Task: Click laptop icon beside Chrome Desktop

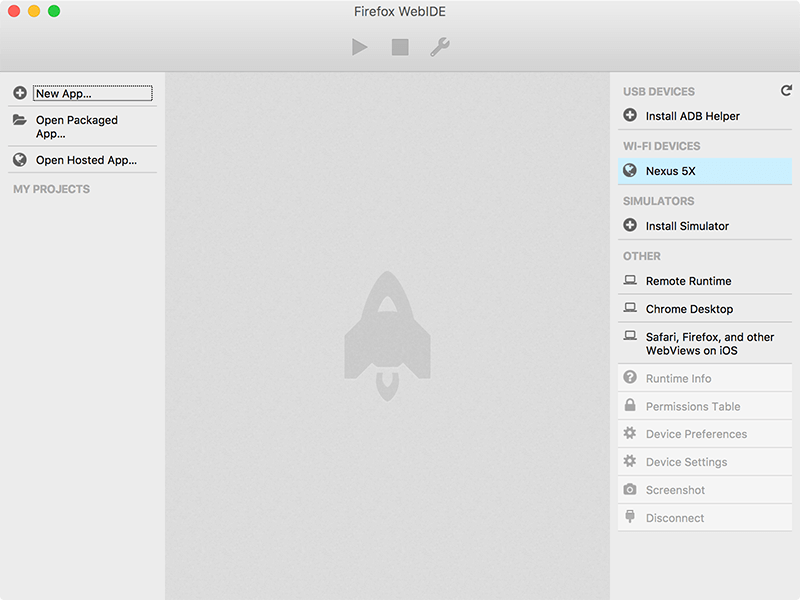Action: 630,307
